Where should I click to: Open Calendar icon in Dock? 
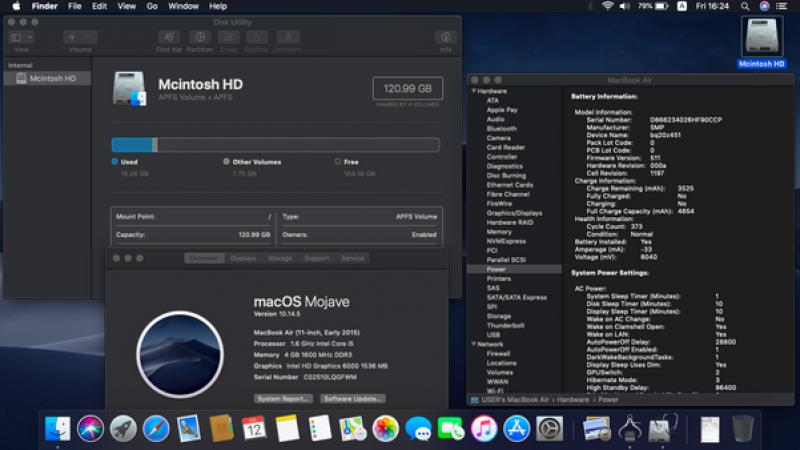(x=254, y=428)
